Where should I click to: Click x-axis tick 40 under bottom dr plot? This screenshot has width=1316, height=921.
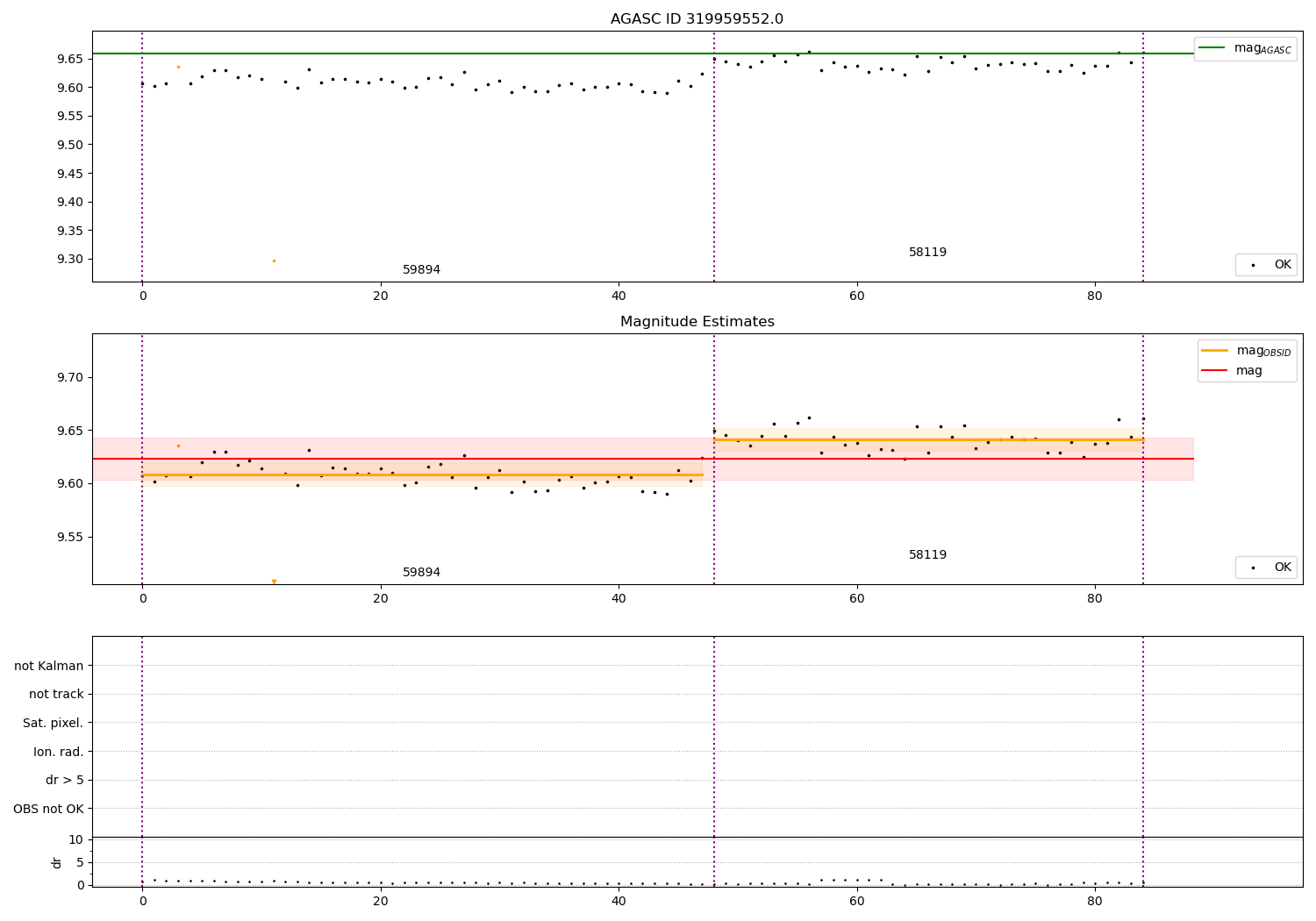pos(619,902)
